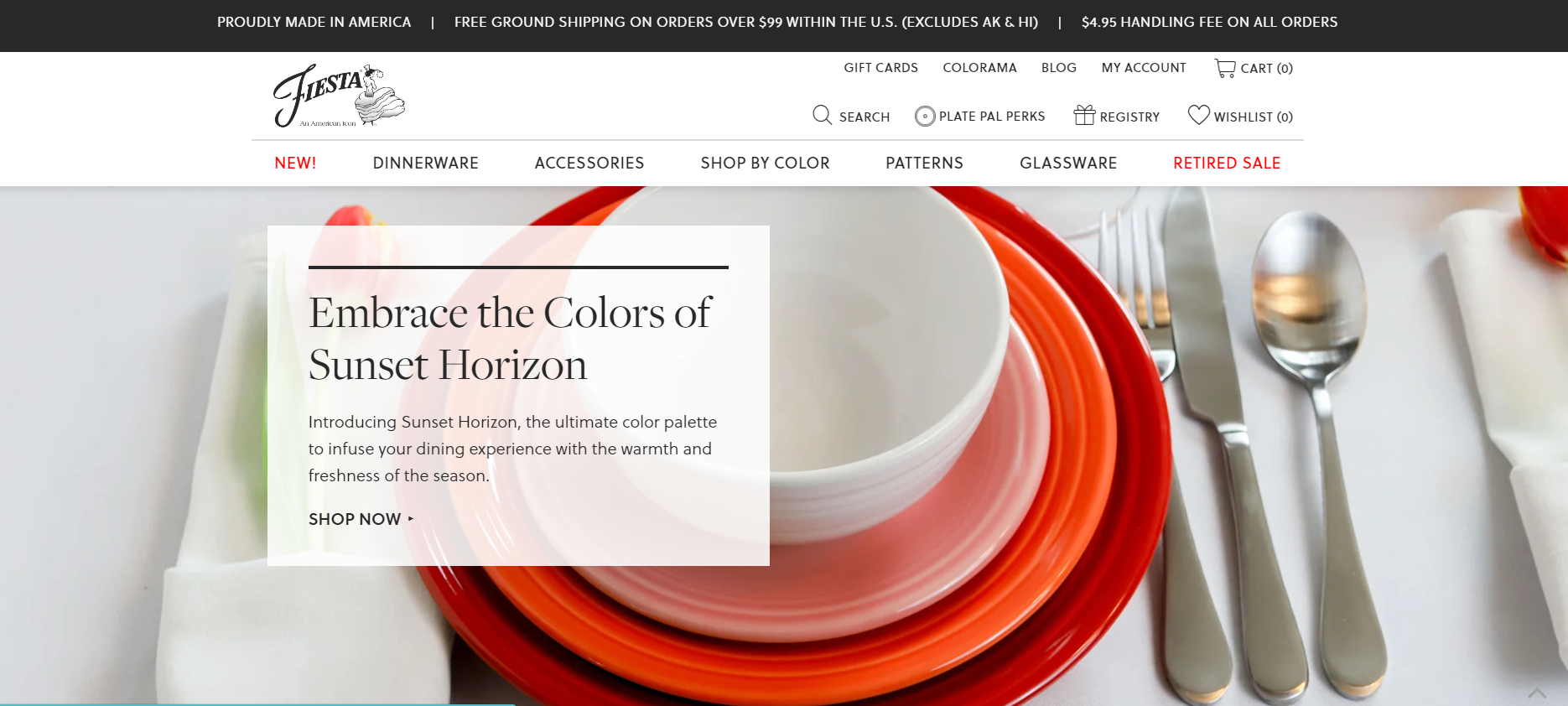Open Plate Pal Perks plate icon
The image size is (1568, 706).
(x=925, y=116)
